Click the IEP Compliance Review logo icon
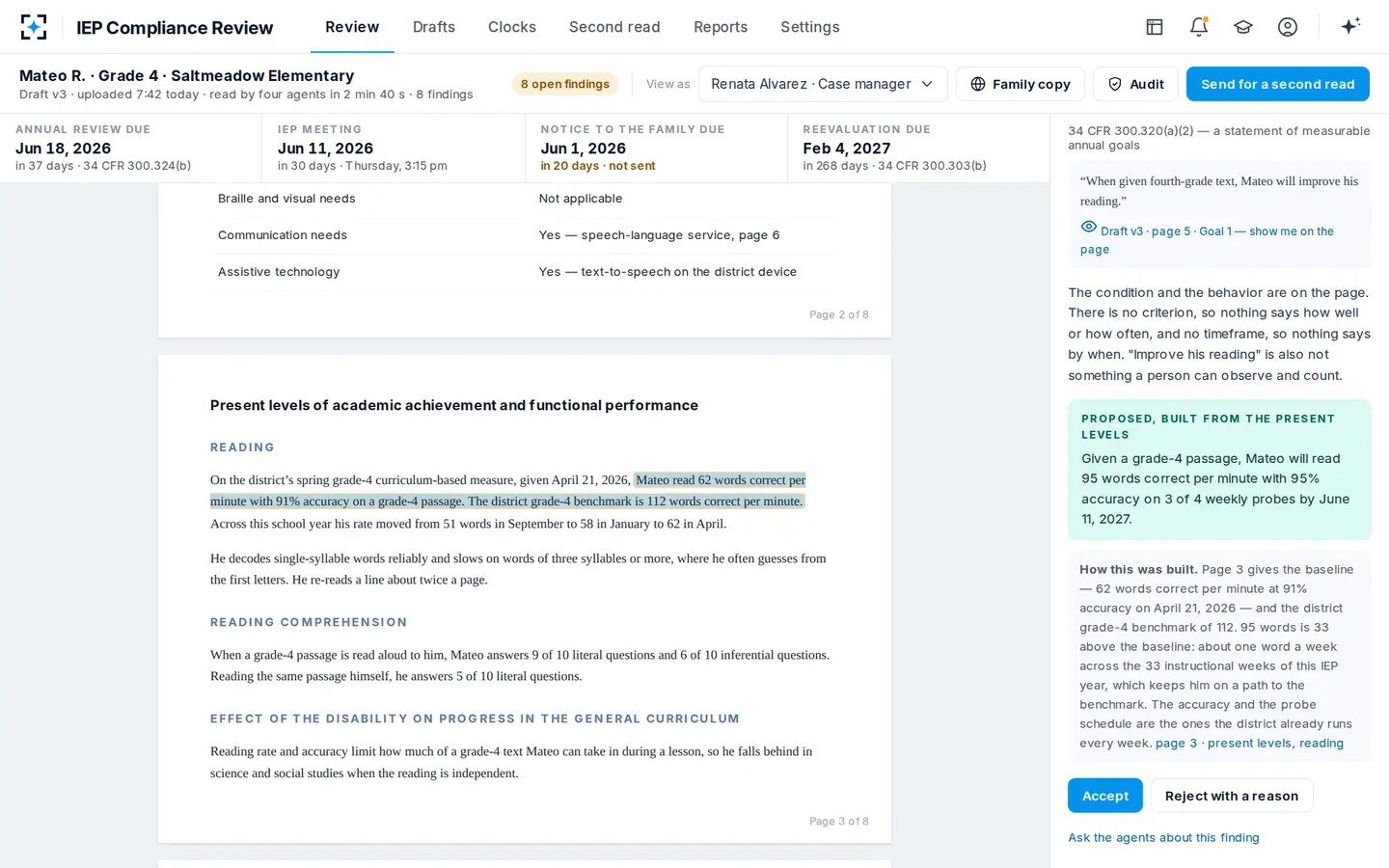Screen dimensions: 1389x868 click(x=34, y=27)
